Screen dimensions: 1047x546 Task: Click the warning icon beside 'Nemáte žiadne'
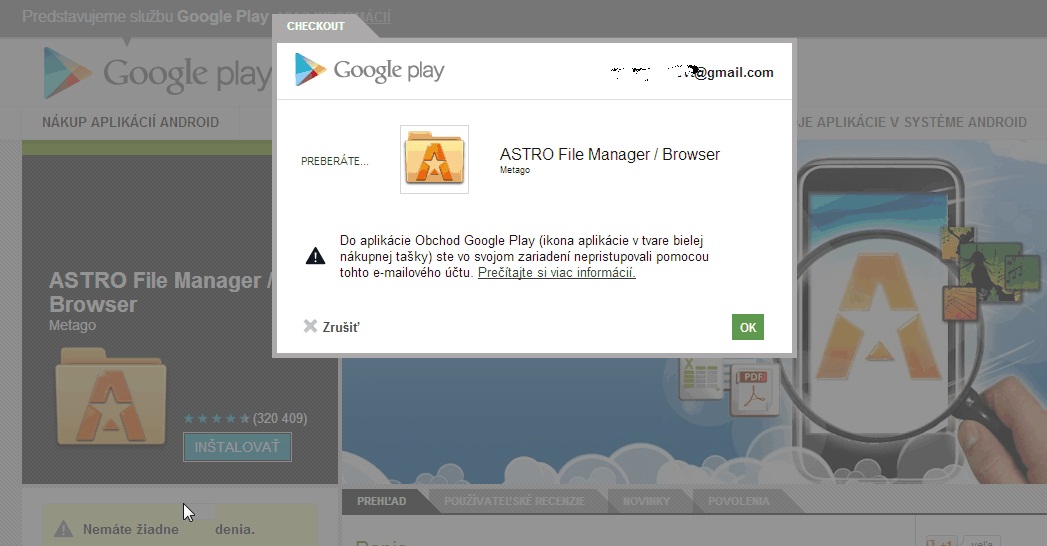point(63,529)
